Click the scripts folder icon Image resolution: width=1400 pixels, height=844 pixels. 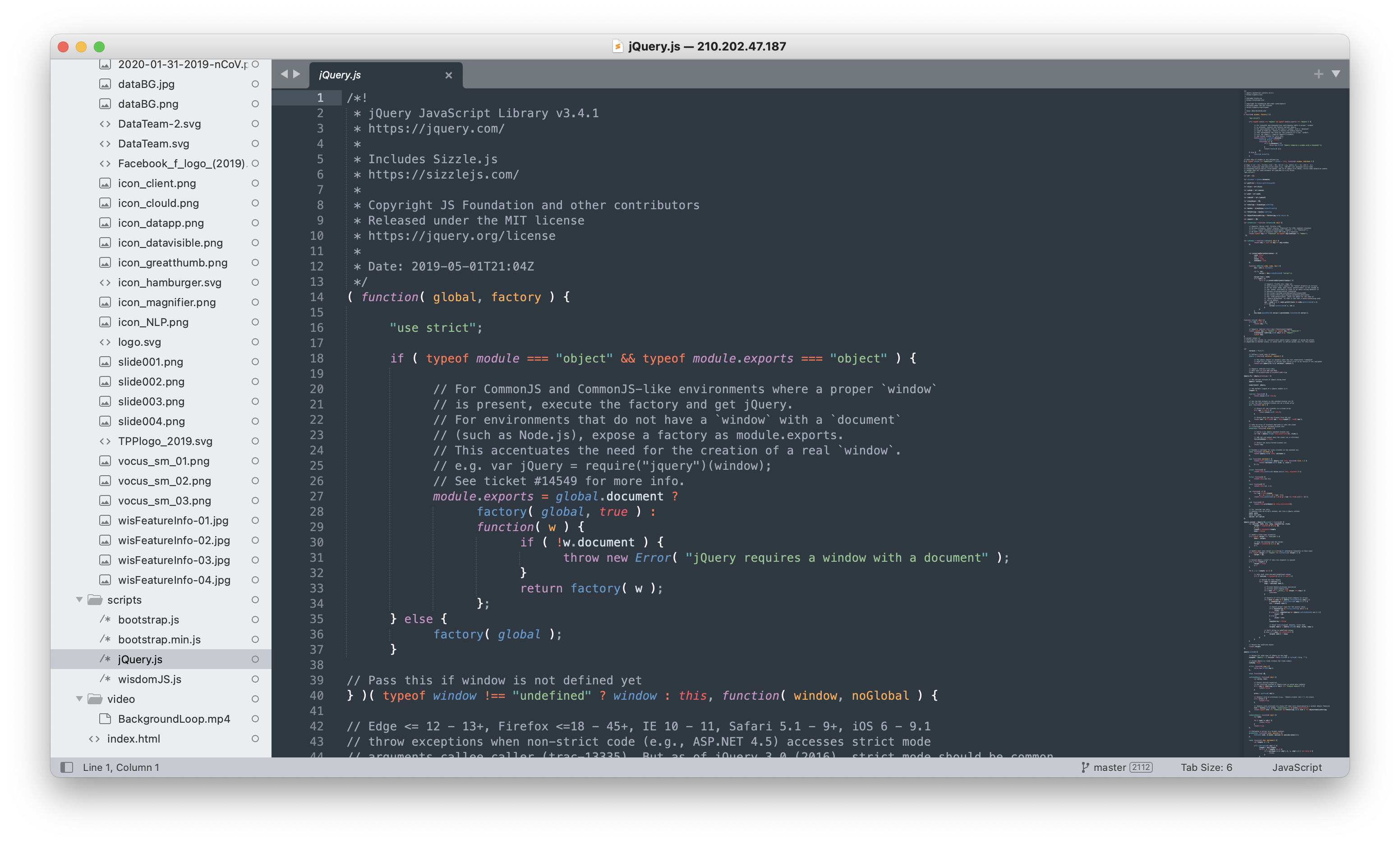point(95,600)
